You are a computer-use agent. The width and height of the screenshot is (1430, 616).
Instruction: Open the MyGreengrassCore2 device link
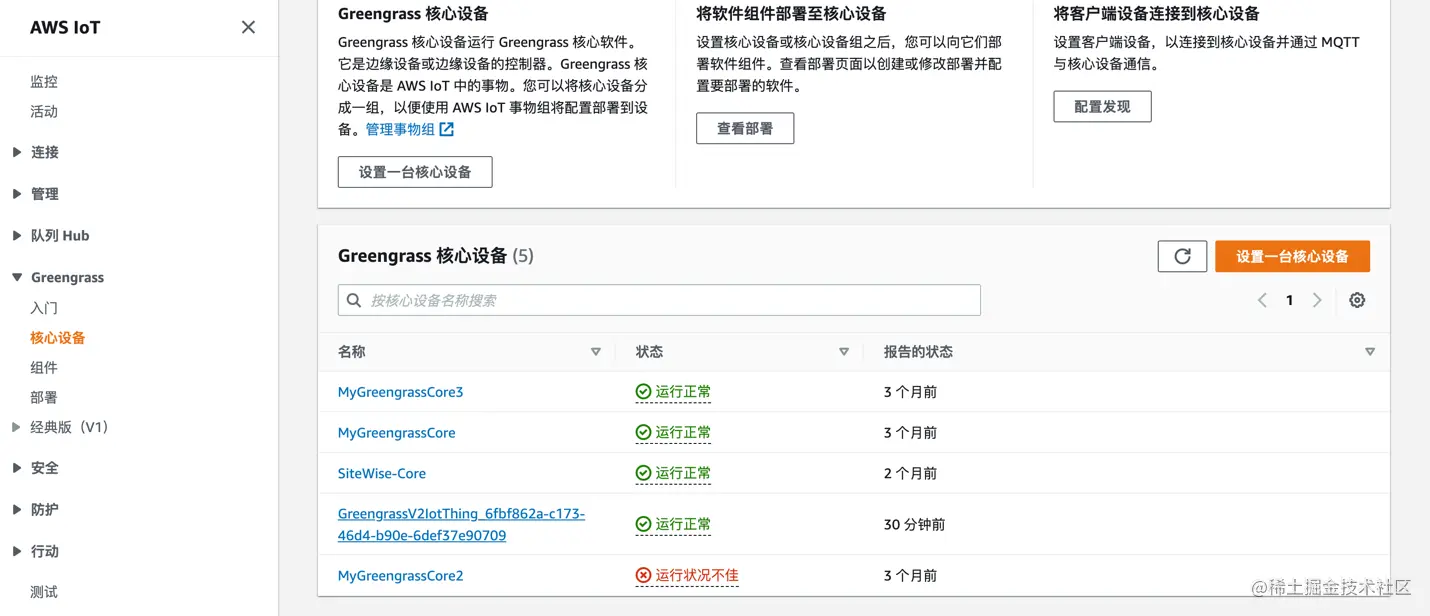click(x=401, y=576)
